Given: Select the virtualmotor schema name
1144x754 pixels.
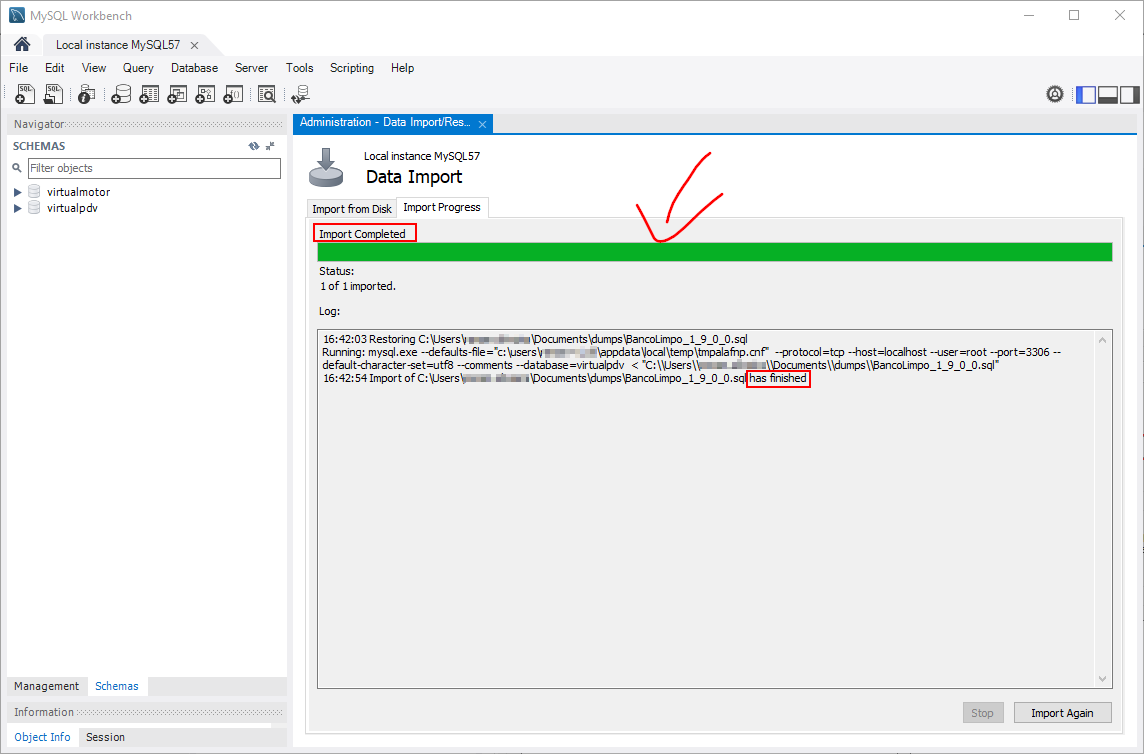Looking at the screenshot, I should 78,192.
